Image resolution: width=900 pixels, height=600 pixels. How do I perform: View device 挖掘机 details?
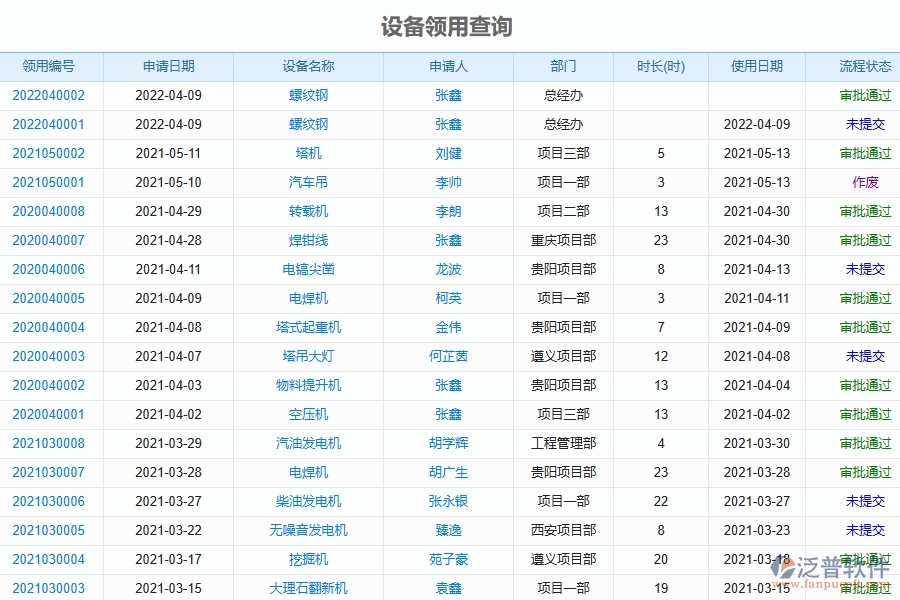[x=308, y=559]
